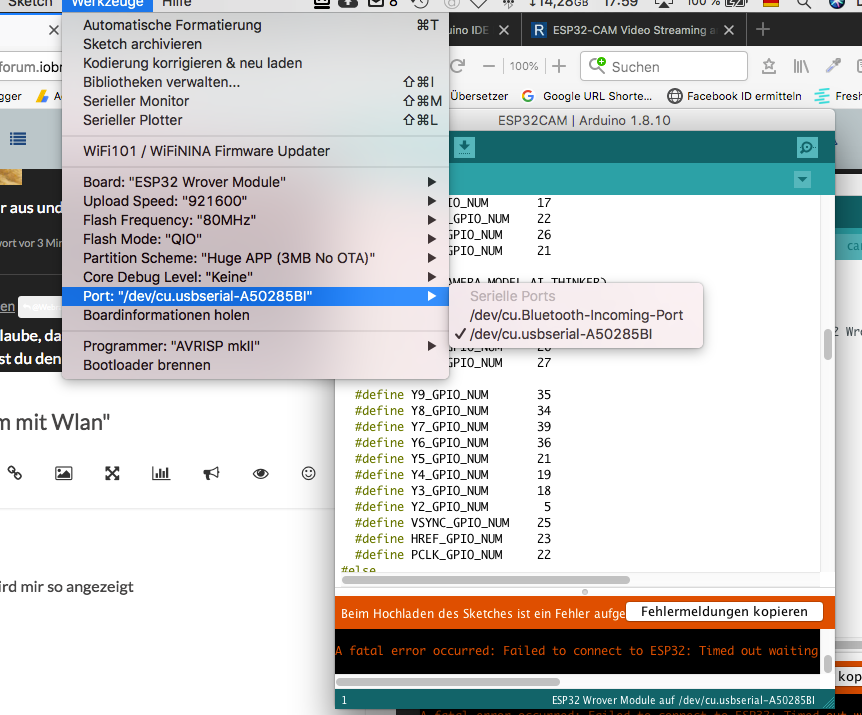Screen dimensions: 862x715
Task: Click Fehlermeldungen kopieren button
Action: point(724,611)
